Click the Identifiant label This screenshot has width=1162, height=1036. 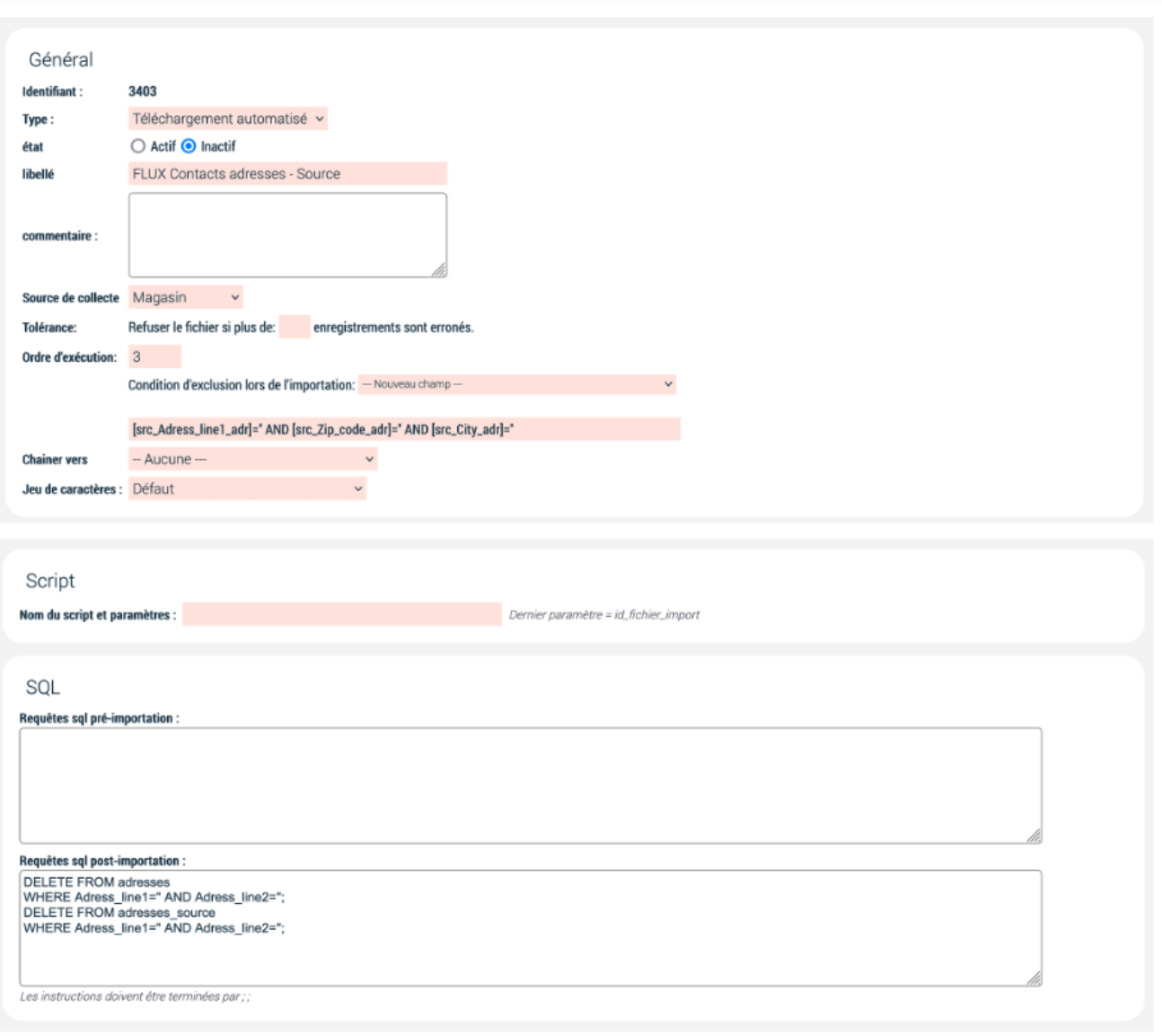(52, 92)
